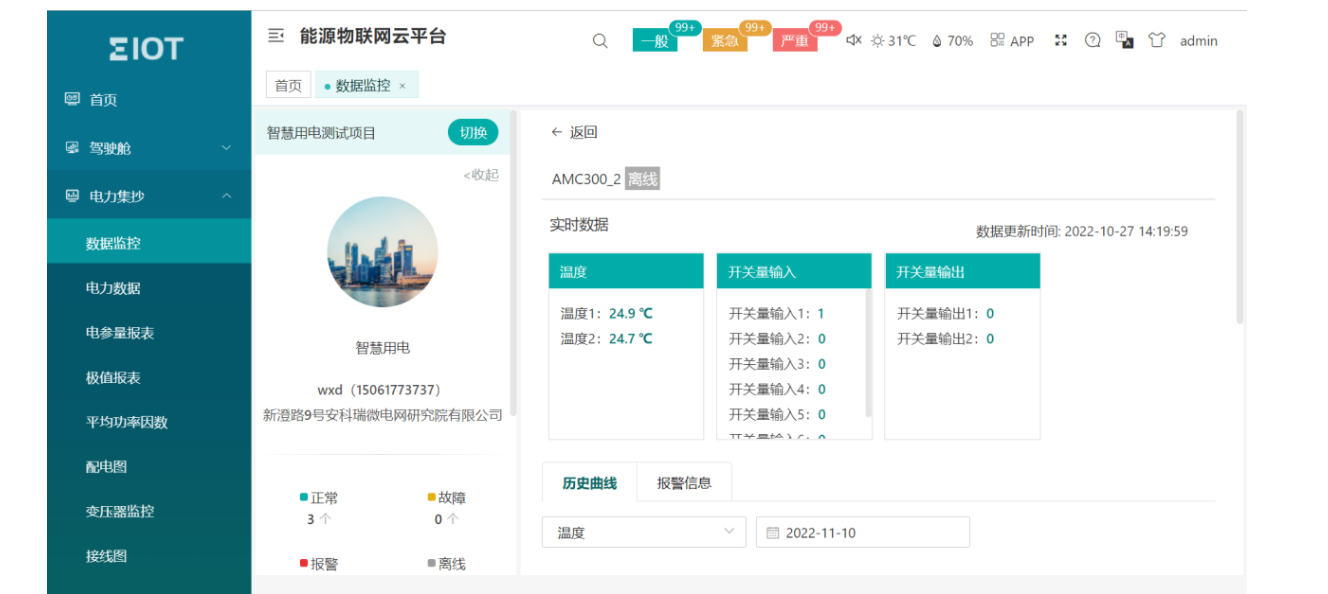Click the 切换 project button
Image resolution: width=1328 pixels, height=594 pixels.
(x=473, y=133)
